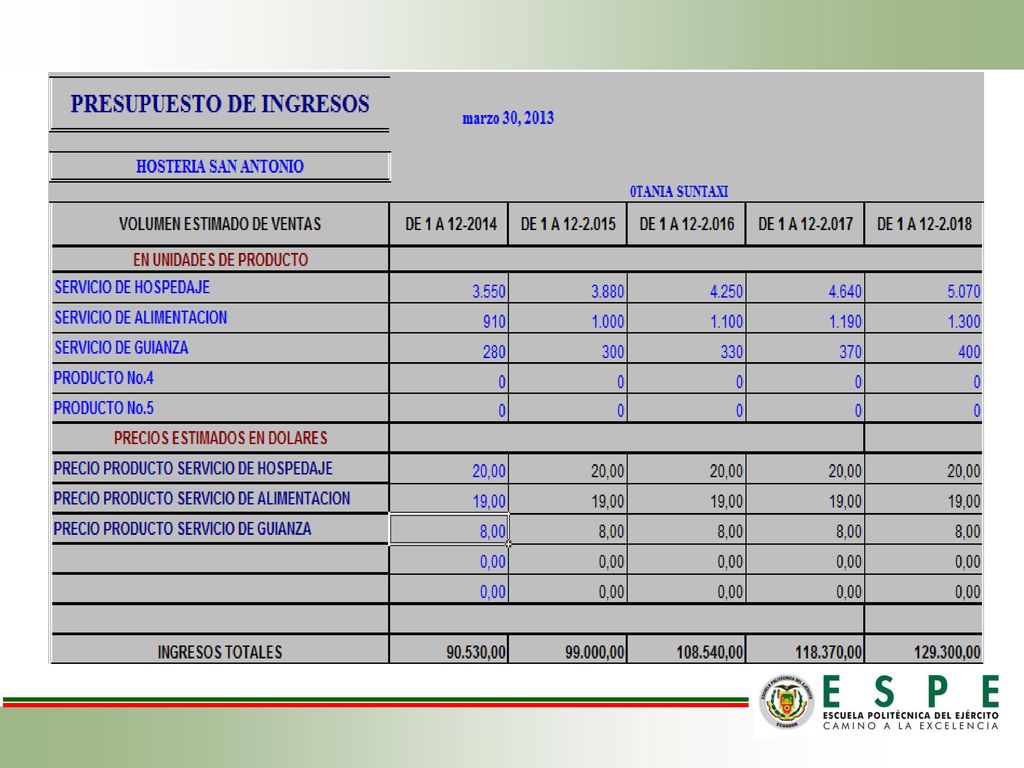Click guianza value 330

(x=732, y=352)
